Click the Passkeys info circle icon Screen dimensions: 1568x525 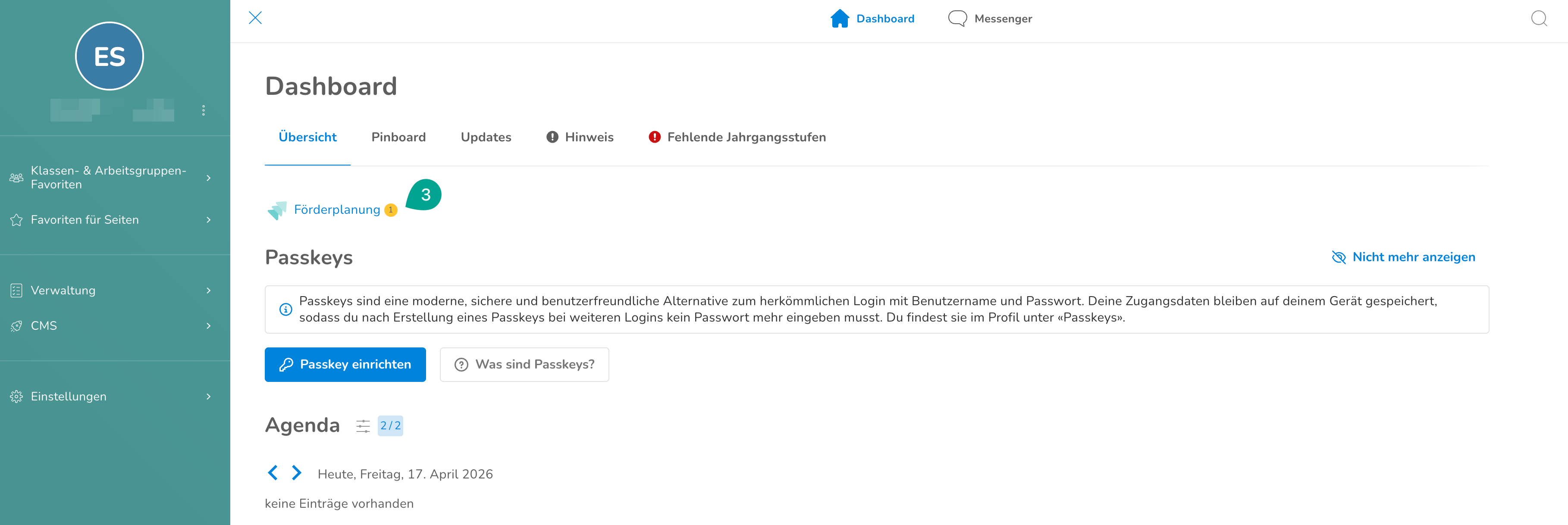tap(285, 309)
